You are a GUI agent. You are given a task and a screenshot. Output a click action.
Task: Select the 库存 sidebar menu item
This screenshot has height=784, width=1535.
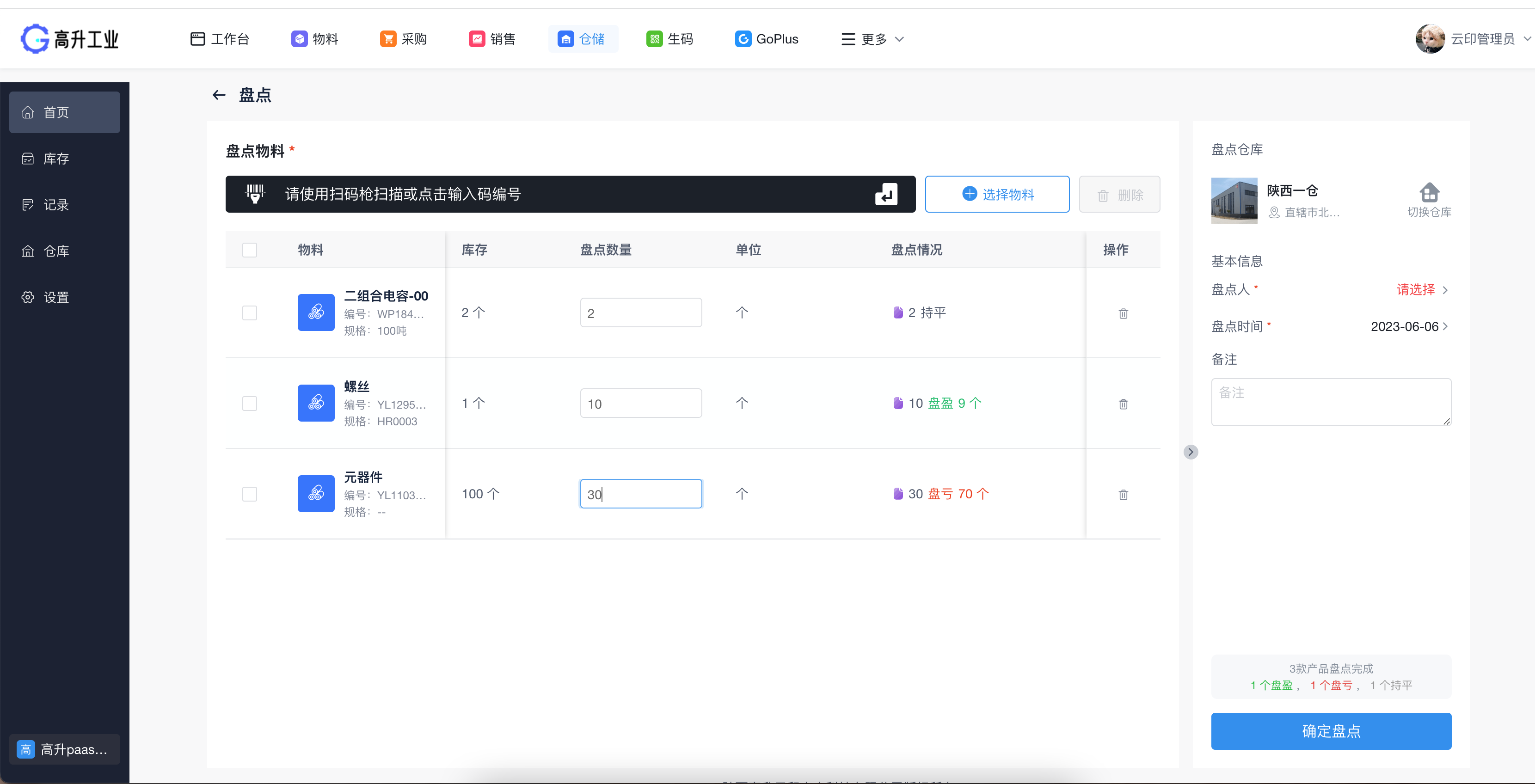click(x=64, y=159)
